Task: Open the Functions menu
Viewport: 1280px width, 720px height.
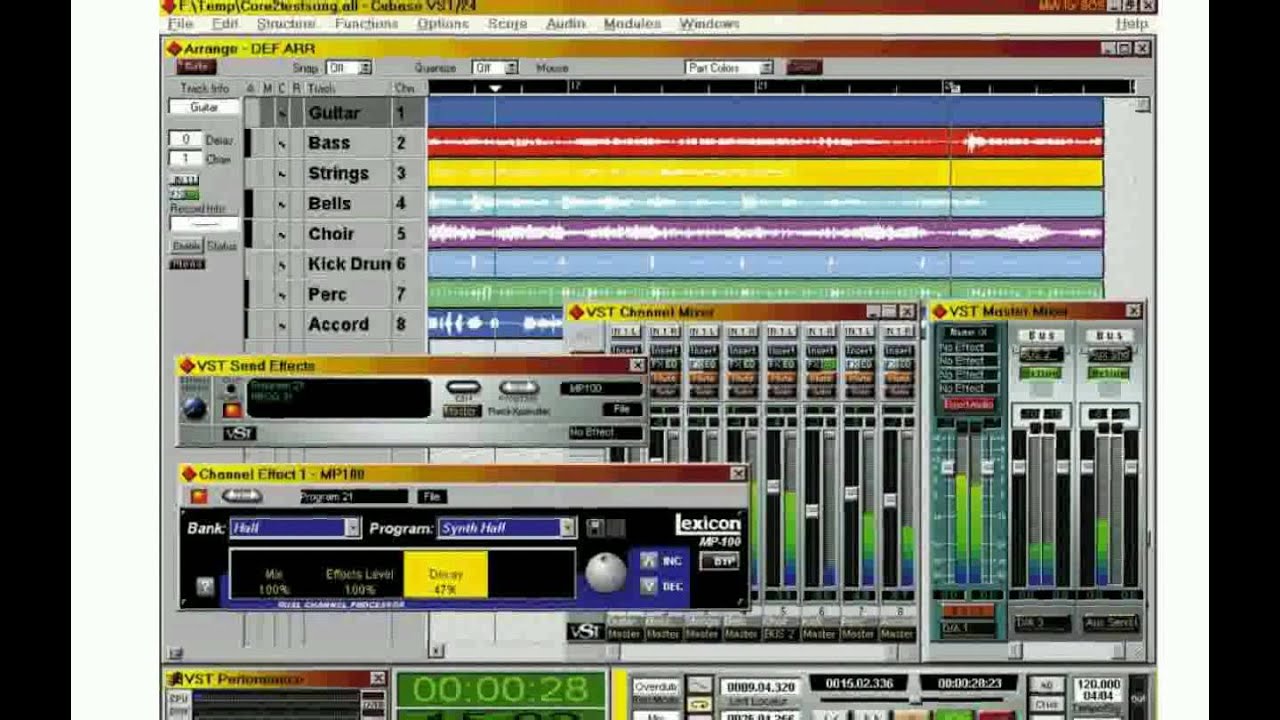Action: click(366, 23)
